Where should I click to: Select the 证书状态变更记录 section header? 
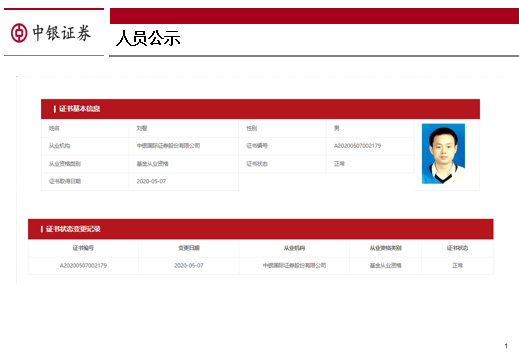[x=261, y=229]
